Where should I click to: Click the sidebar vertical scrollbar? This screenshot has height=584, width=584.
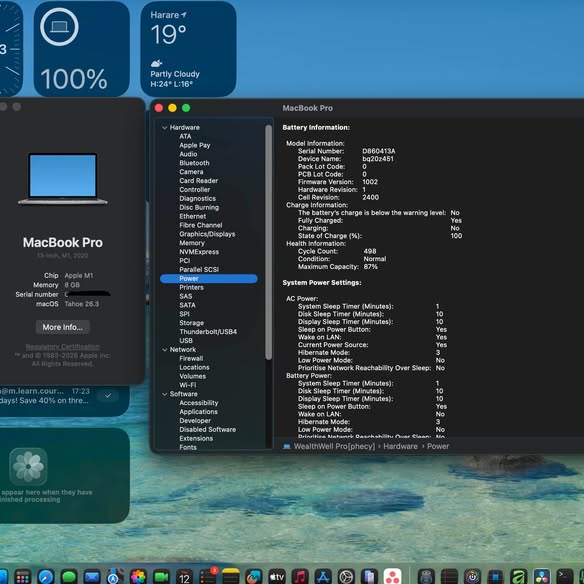269,242
